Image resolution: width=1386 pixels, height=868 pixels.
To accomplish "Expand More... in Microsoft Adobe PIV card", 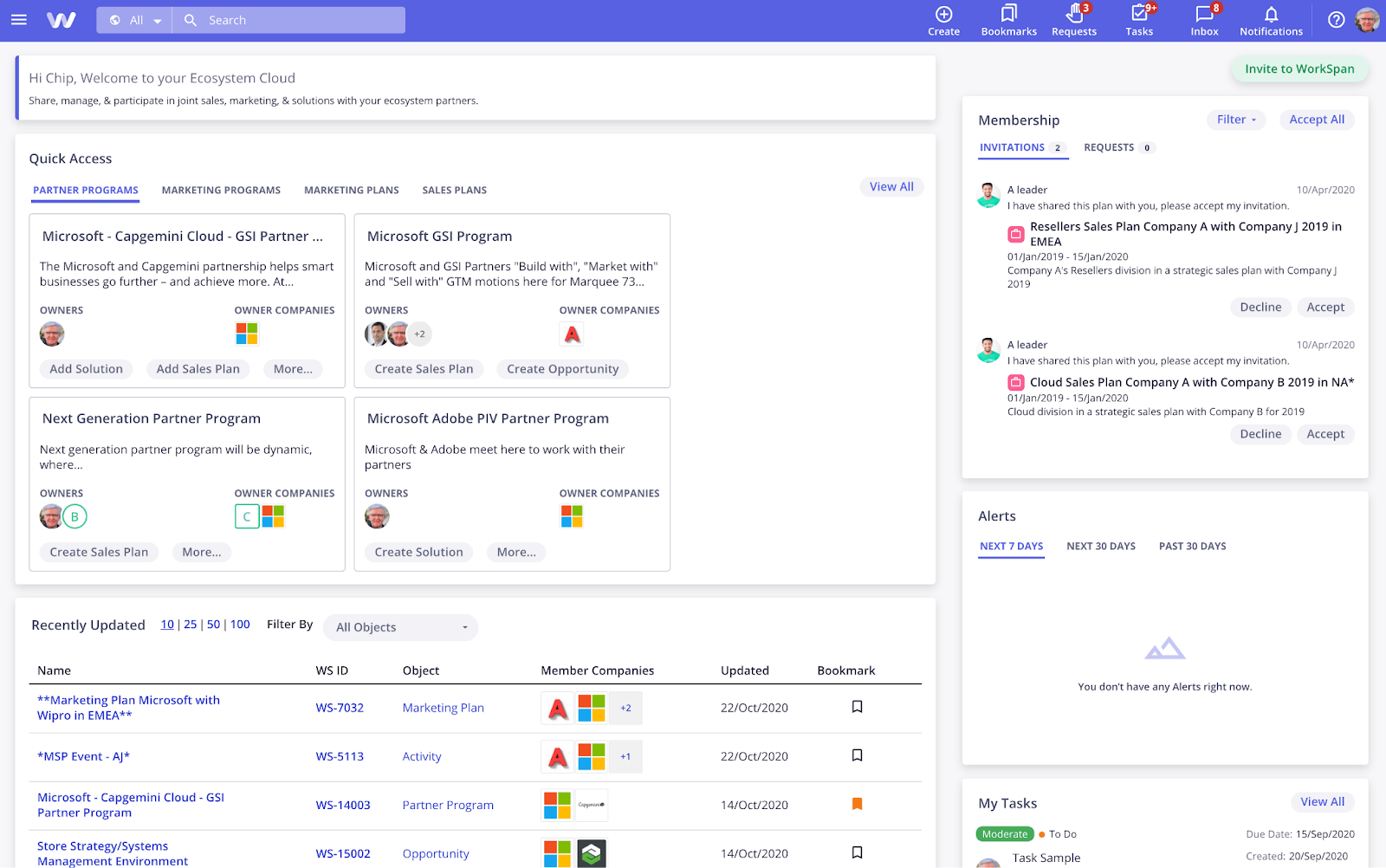I will [516, 552].
